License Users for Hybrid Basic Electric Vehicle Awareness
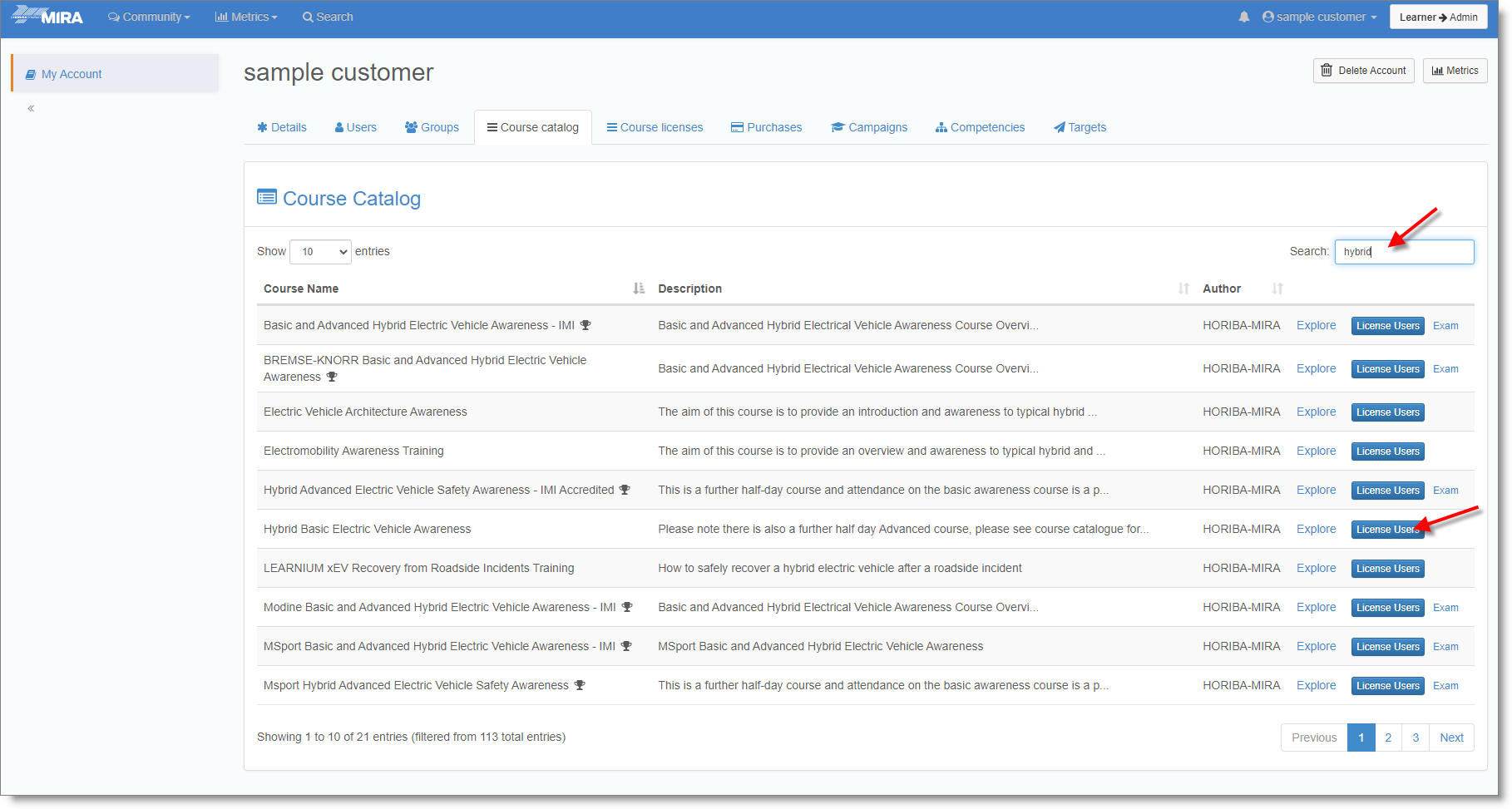The height and width of the screenshot is (809, 1512). pos(1387,530)
